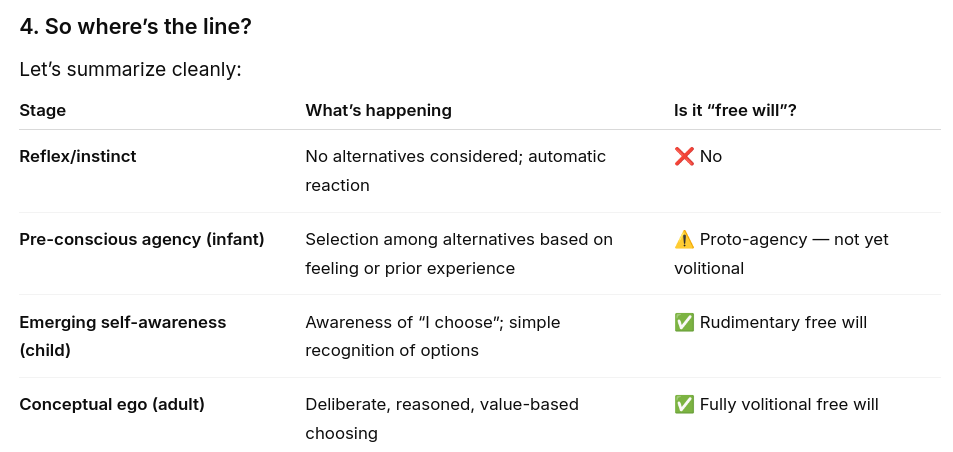Viewport: 953px width, 452px height.
Task: Click the "4. So where's the line?" heading
Action: 135,27
